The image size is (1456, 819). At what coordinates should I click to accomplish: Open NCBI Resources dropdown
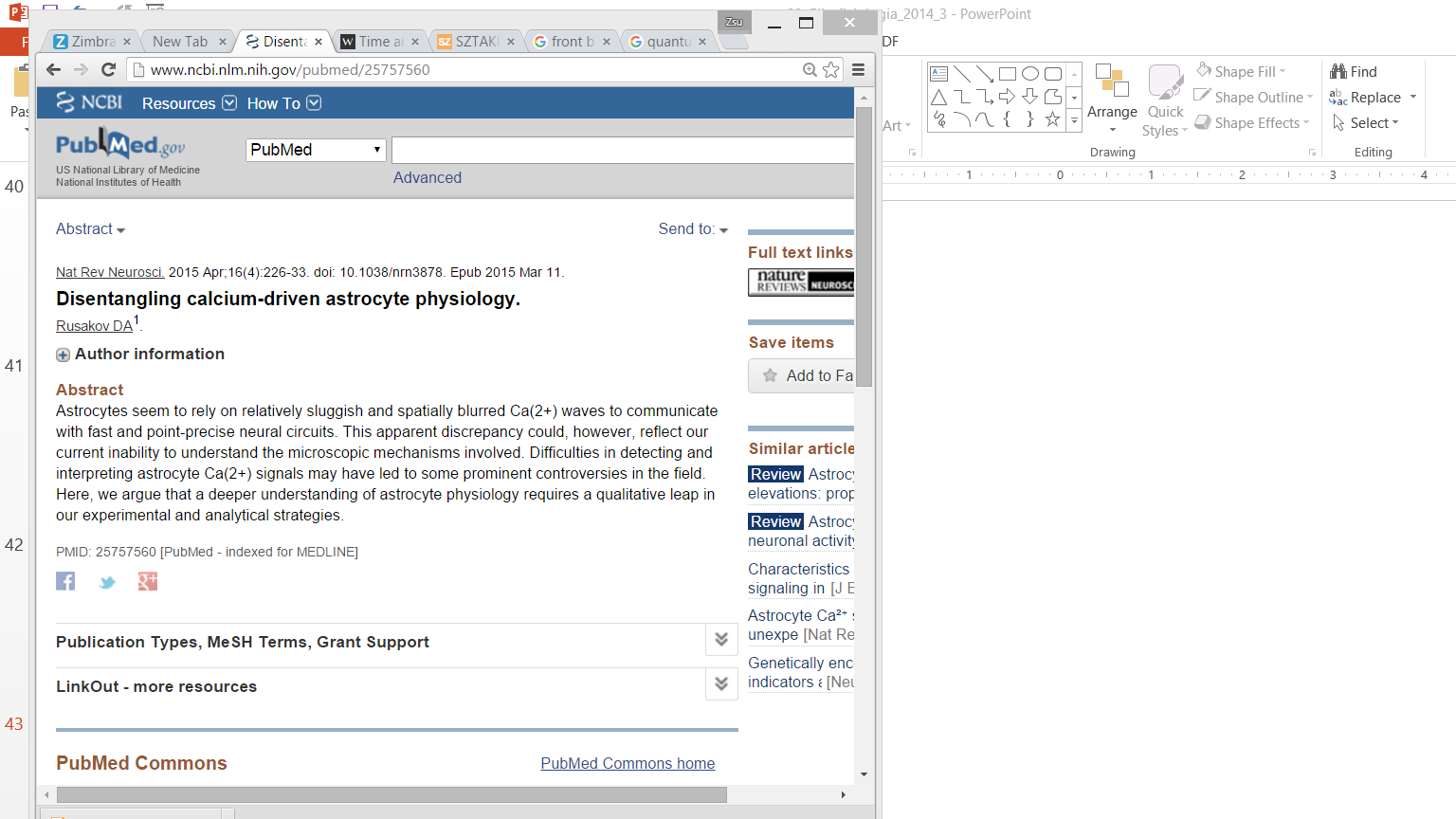[x=189, y=103]
